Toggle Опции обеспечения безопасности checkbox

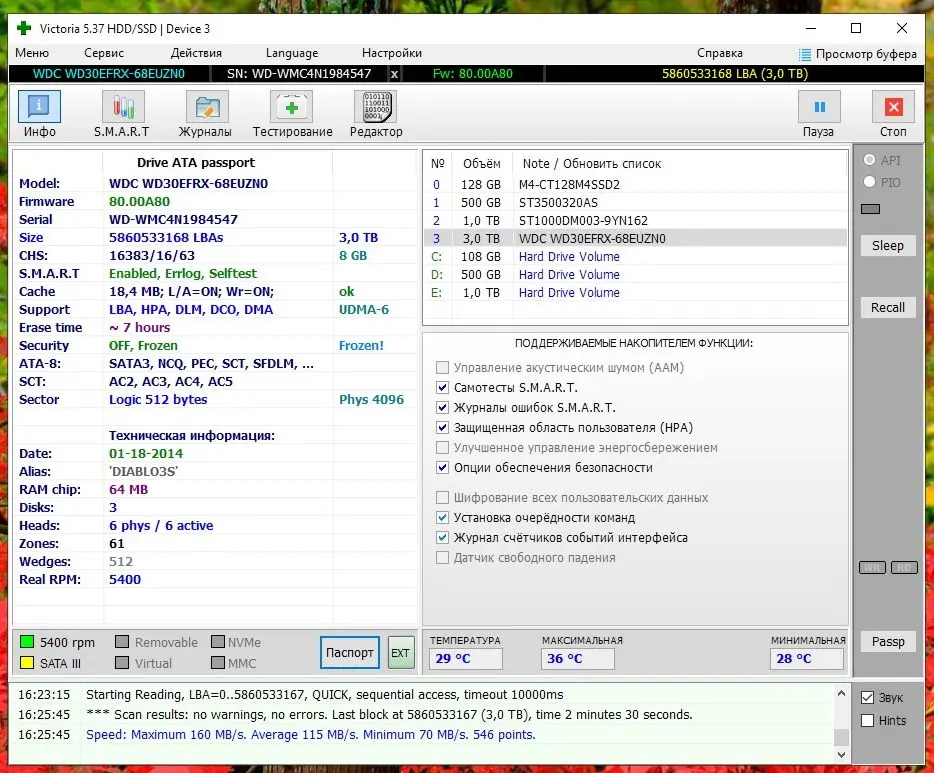442,467
